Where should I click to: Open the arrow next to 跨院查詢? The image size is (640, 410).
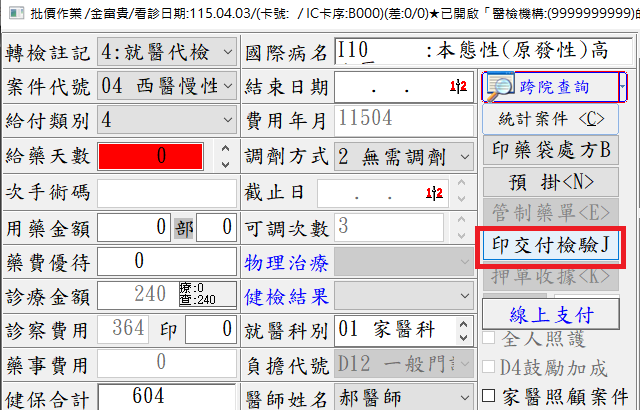tap(623, 88)
